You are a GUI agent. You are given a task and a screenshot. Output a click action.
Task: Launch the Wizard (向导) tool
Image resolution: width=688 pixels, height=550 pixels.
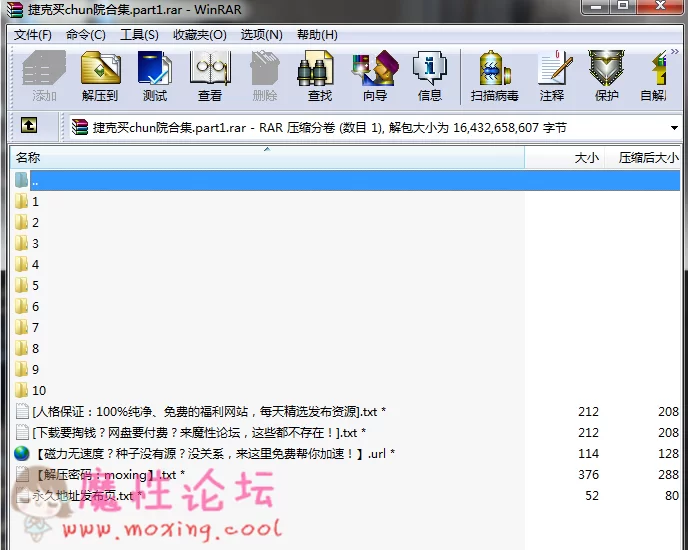click(x=375, y=75)
